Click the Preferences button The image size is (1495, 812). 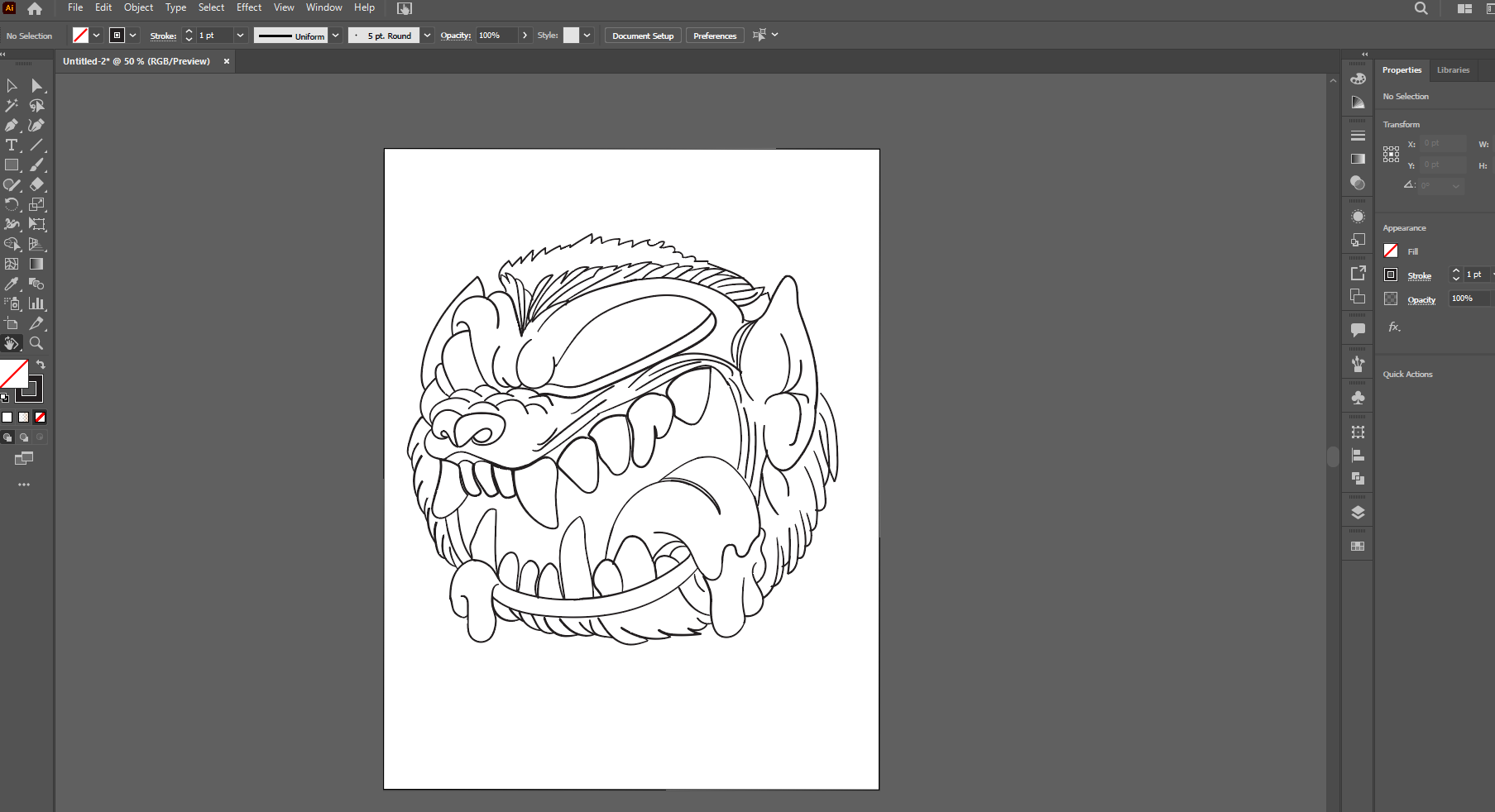point(715,36)
